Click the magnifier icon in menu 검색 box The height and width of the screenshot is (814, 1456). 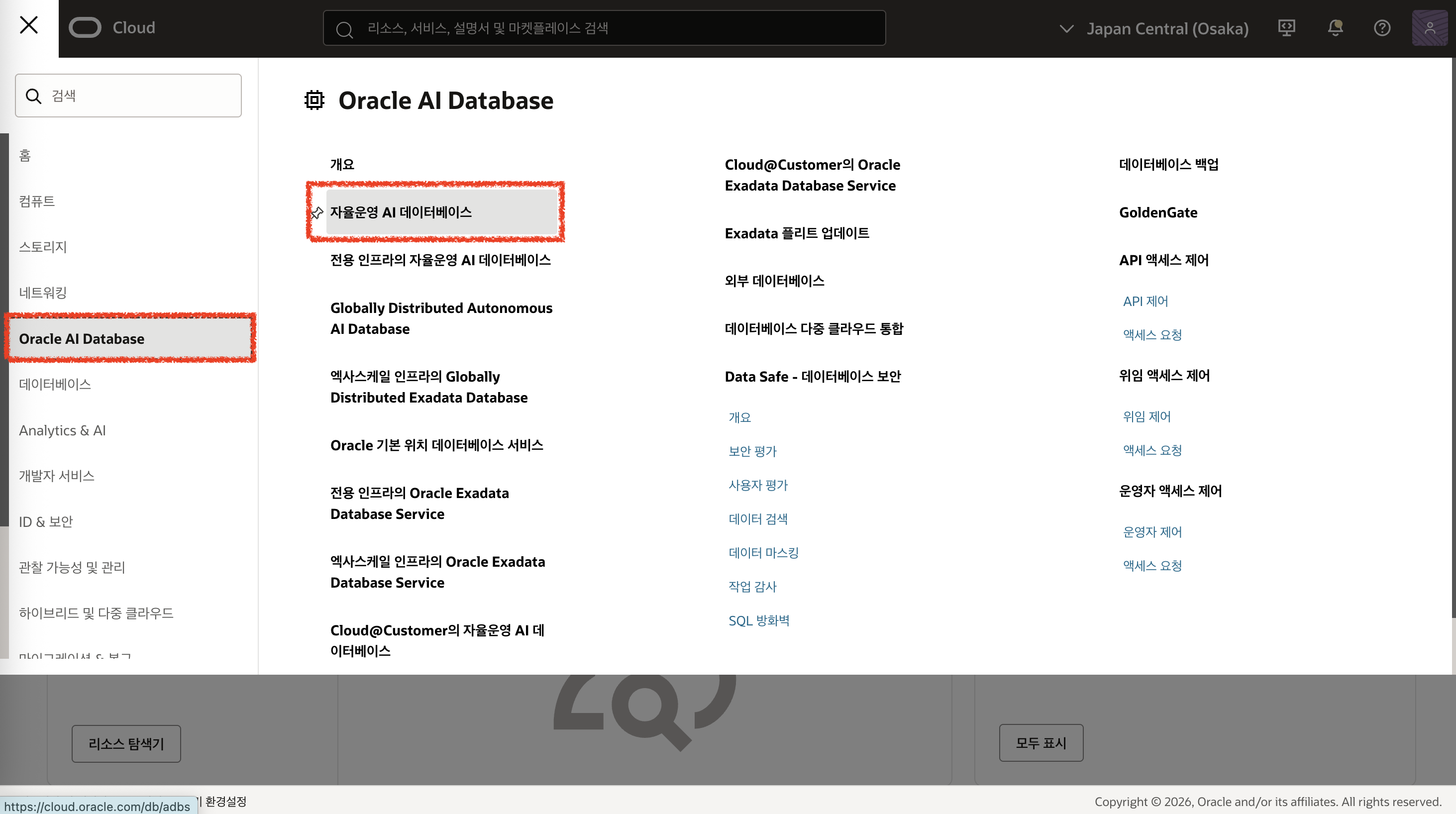coord(34,96)
